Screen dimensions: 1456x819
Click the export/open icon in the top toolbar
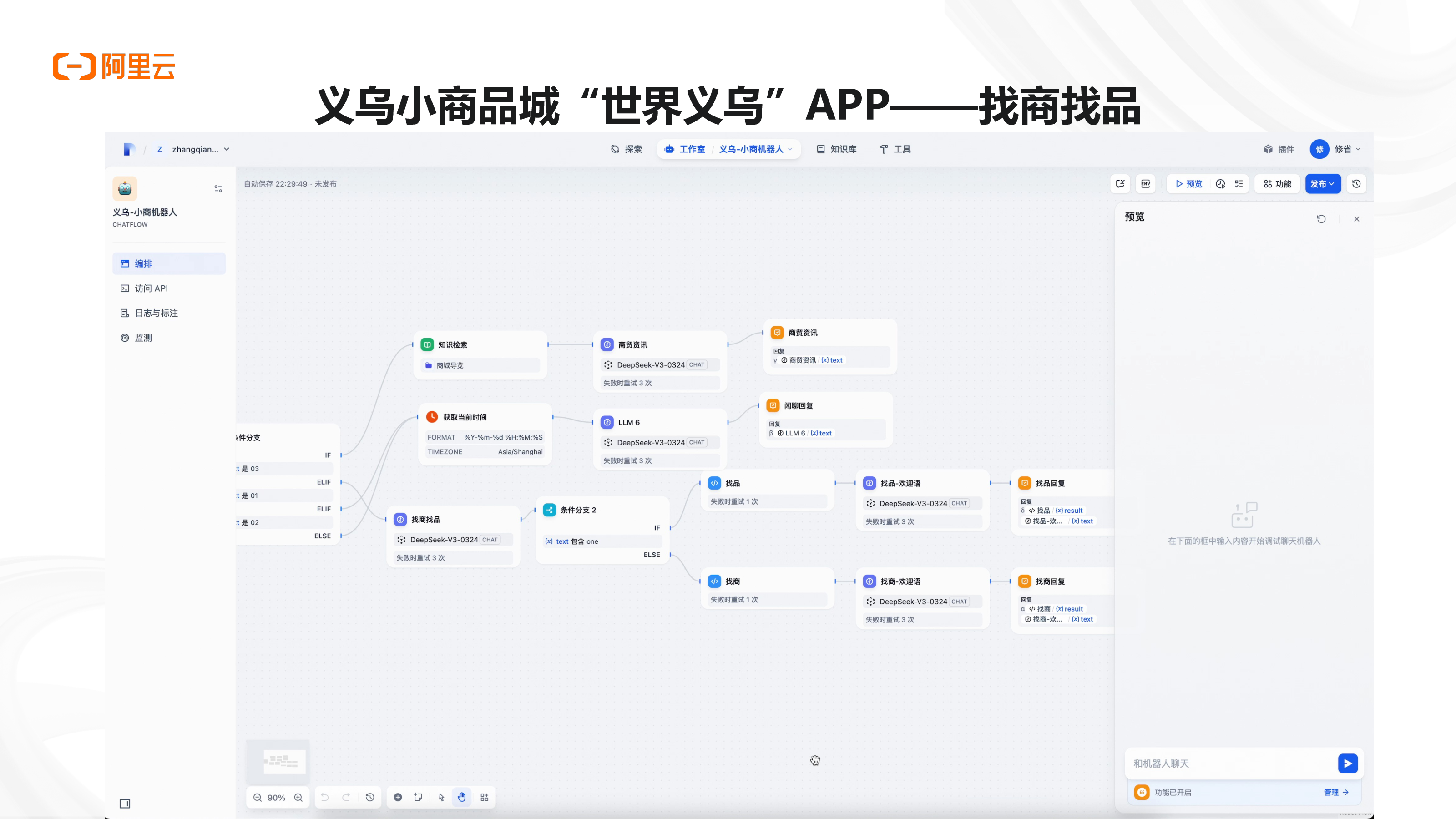(1120, 184)
